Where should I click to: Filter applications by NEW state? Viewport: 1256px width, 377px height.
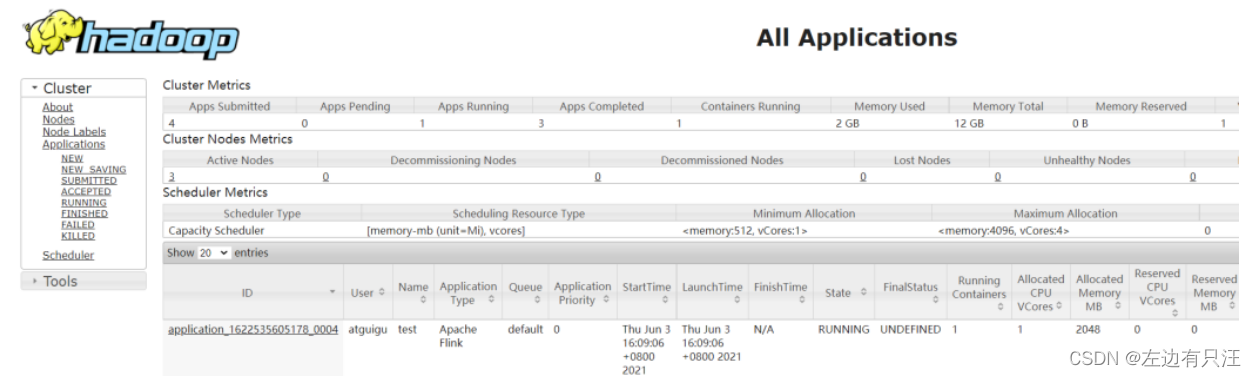(72, 158)
